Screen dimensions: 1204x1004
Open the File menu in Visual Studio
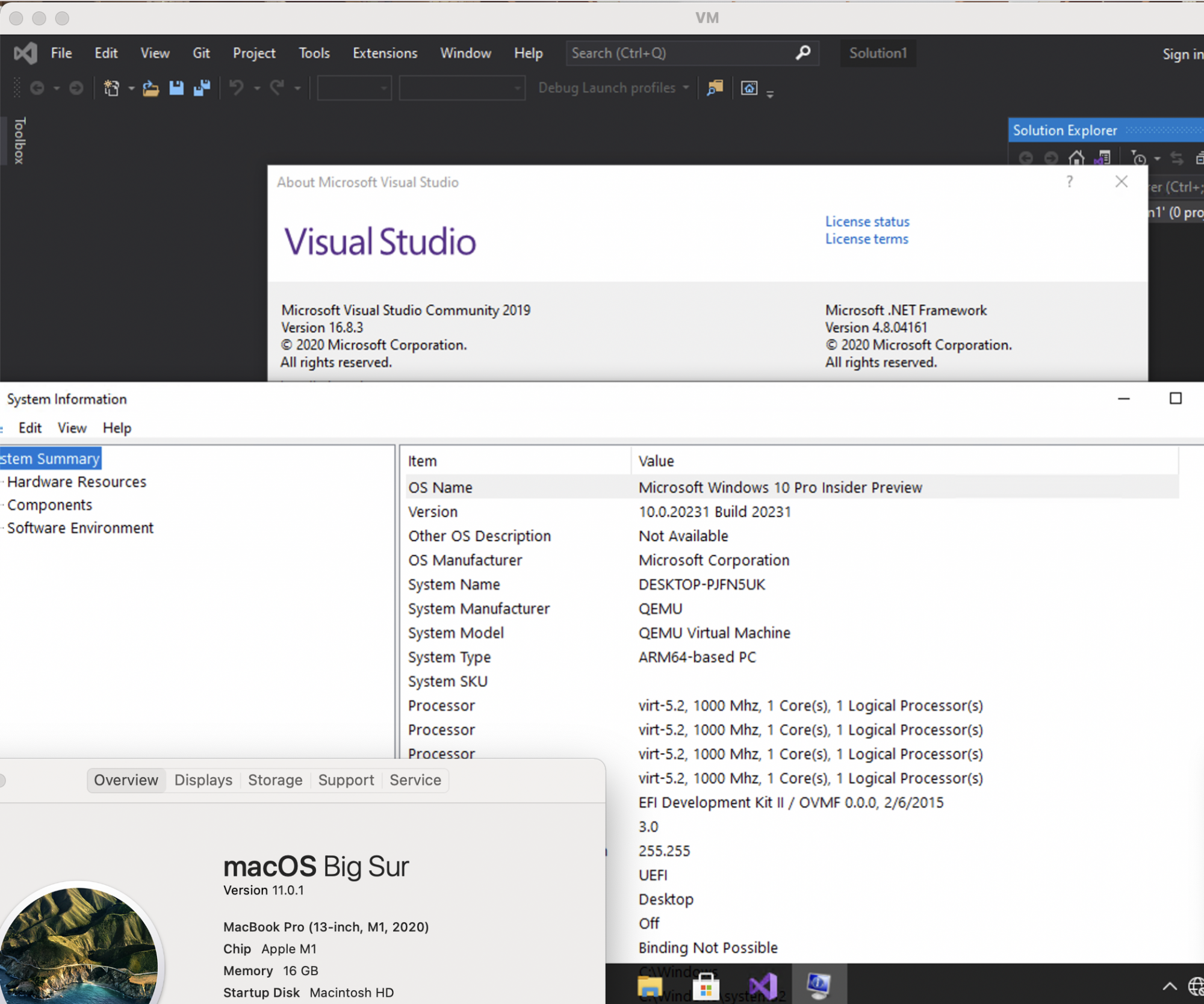[x=61, y=53]
